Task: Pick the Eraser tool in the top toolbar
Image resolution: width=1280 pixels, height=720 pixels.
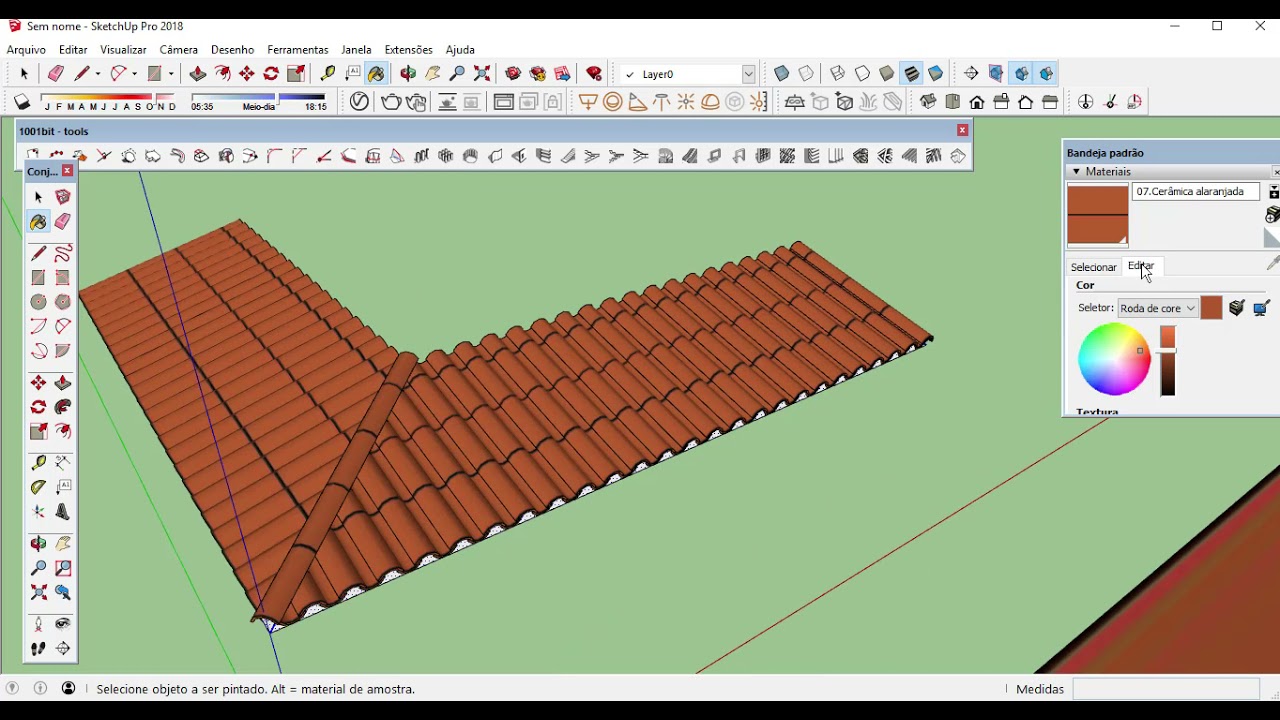Action: (55, 74)
